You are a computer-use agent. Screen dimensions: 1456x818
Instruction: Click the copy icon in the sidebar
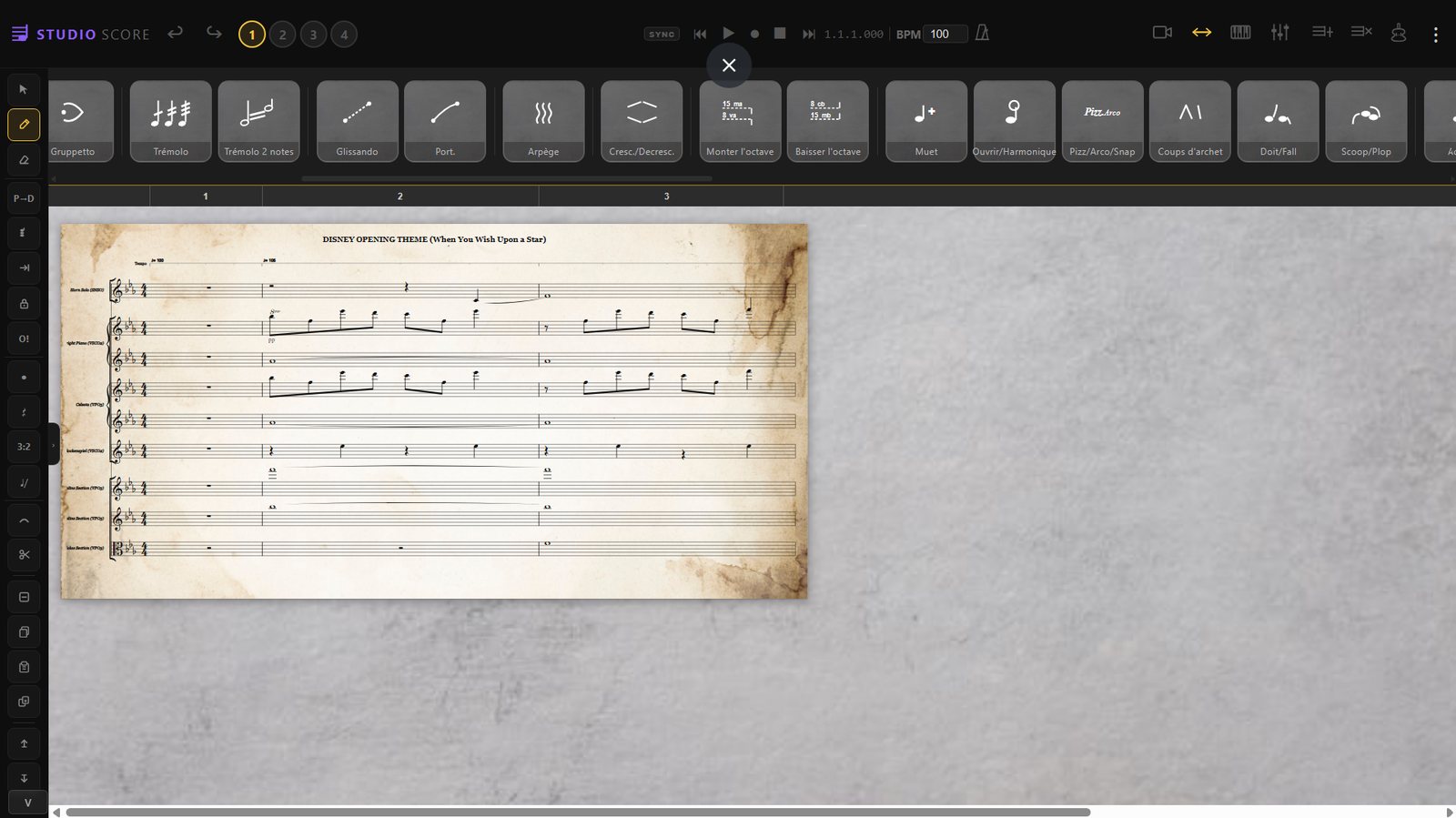pos(24,631)
